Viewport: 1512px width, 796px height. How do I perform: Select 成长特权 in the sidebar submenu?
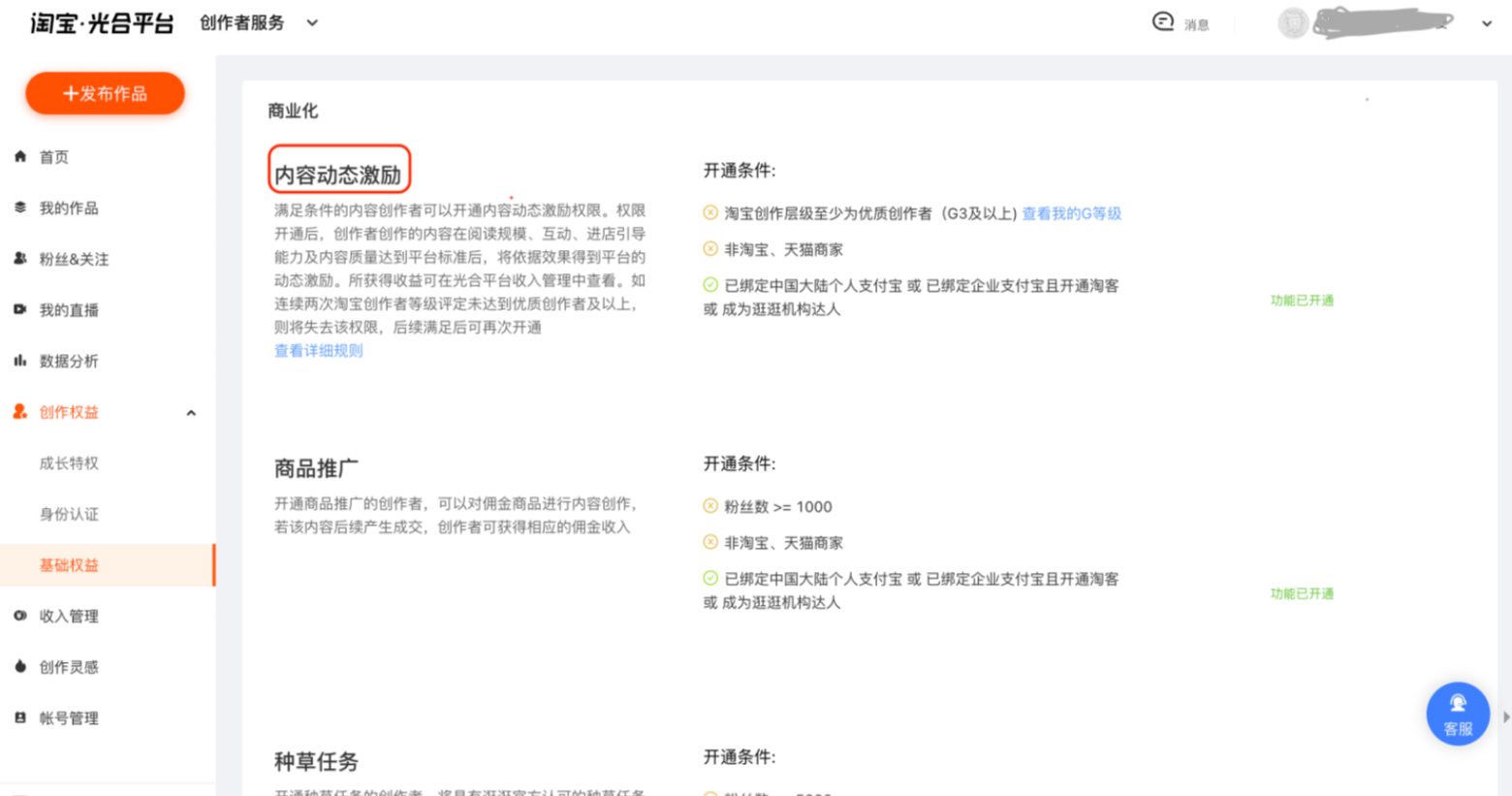tap(69, 463)
